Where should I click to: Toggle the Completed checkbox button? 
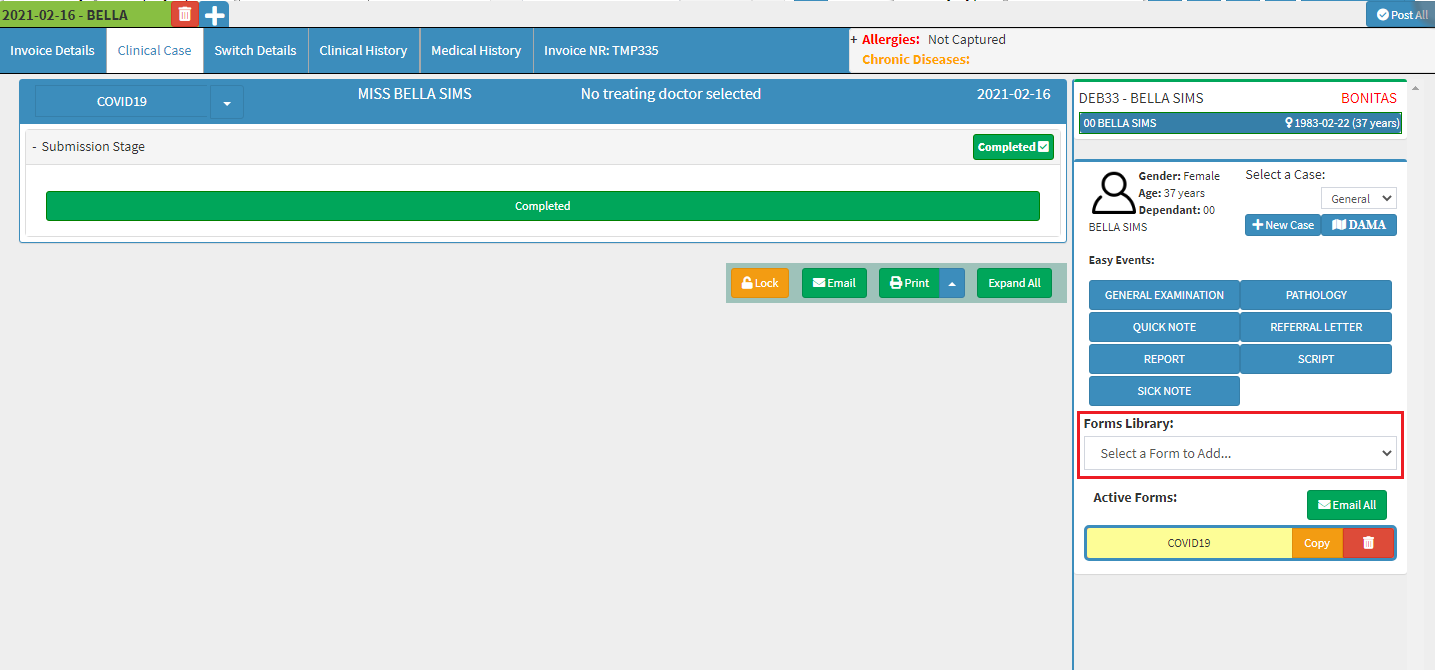click(1013, 147)
